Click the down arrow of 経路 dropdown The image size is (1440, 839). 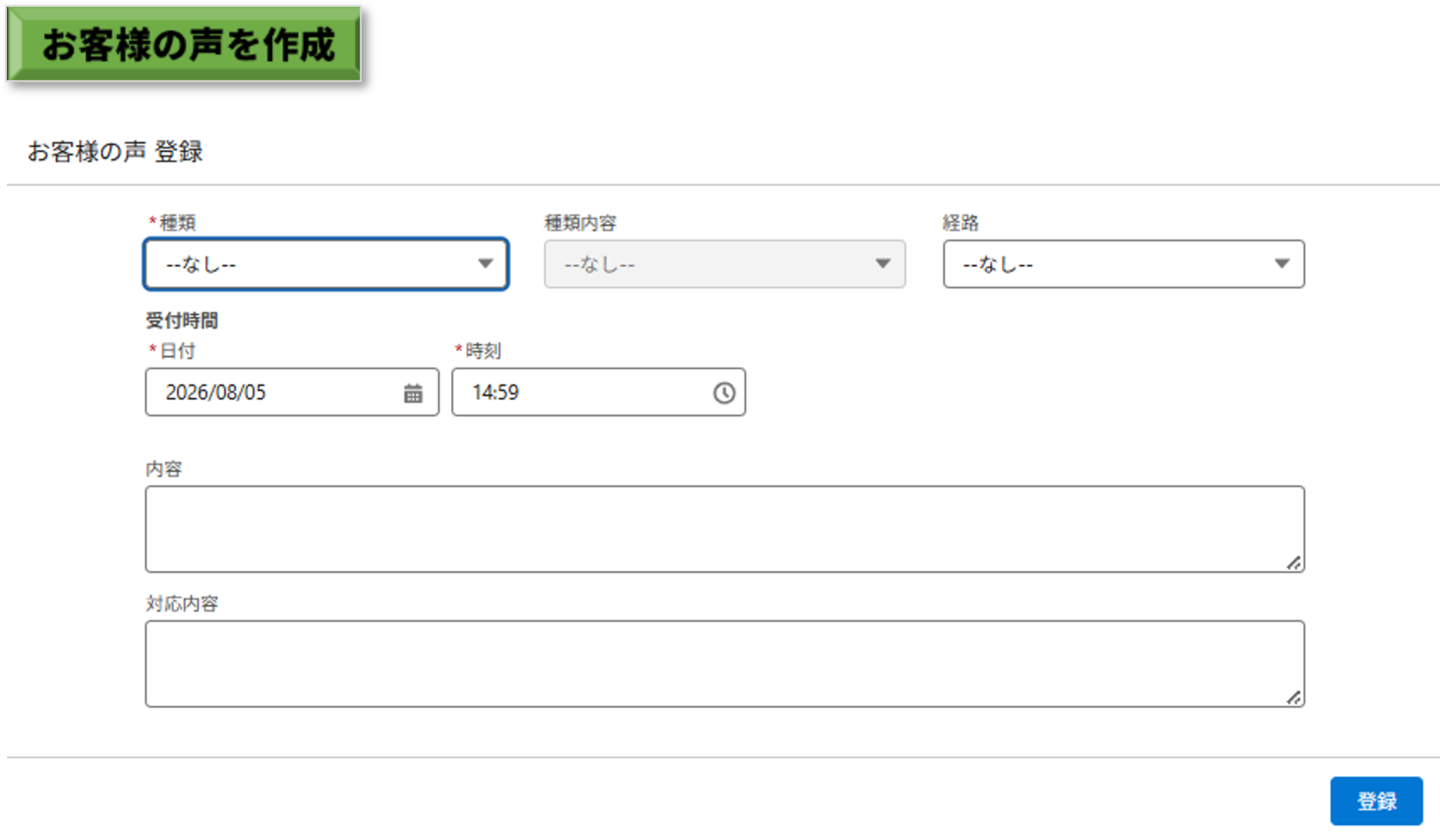(1282, 264)
